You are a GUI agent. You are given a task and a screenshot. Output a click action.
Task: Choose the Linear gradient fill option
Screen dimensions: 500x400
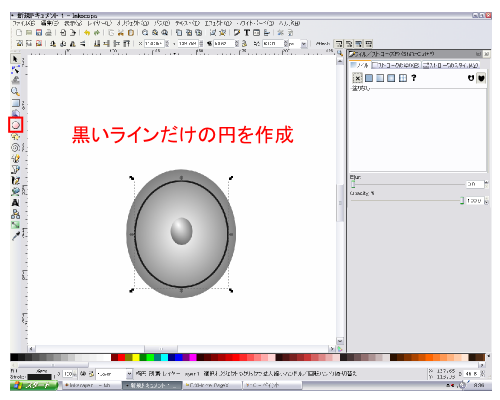pyautogui.click(x=380, y=78)
